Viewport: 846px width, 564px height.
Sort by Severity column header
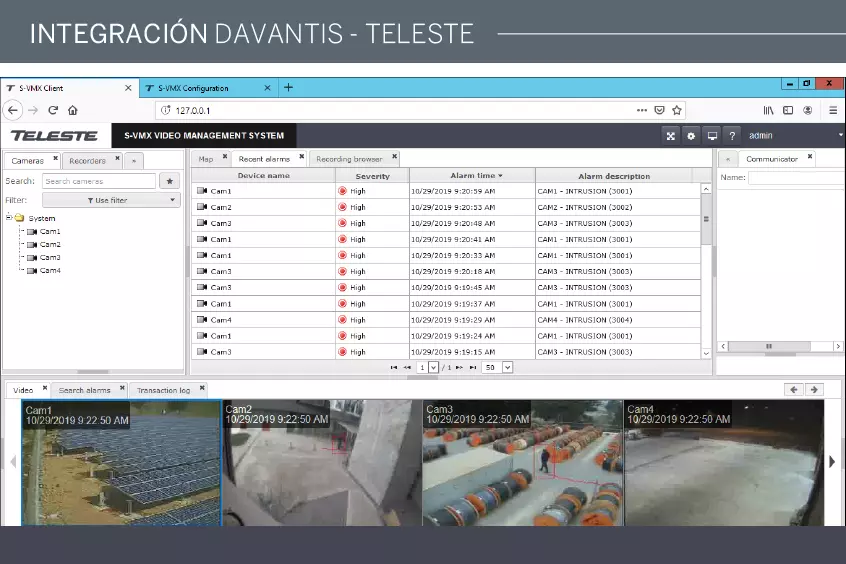click(372, 175)
